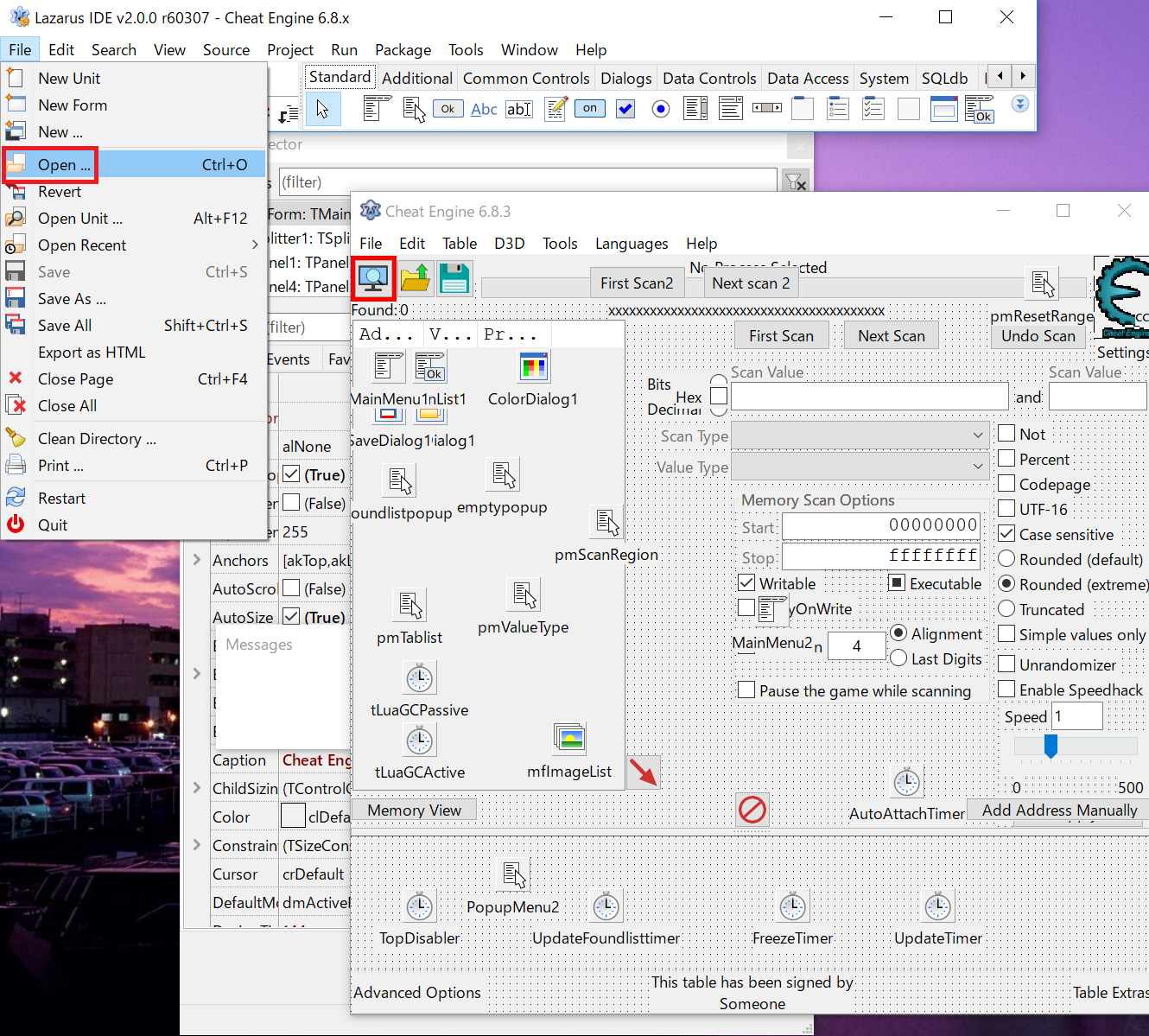Pick the TLabel 'Abc' component icon
This screenshot has height=1036, width=1149.
coord(484,109)
